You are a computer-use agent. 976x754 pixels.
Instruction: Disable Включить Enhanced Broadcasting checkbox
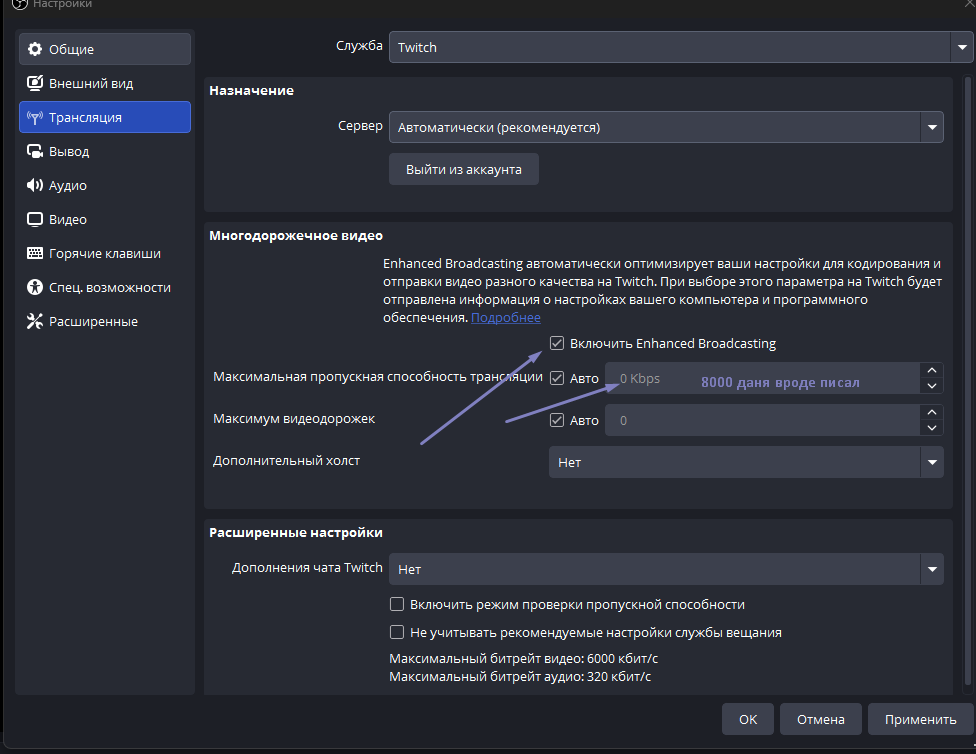557,344
